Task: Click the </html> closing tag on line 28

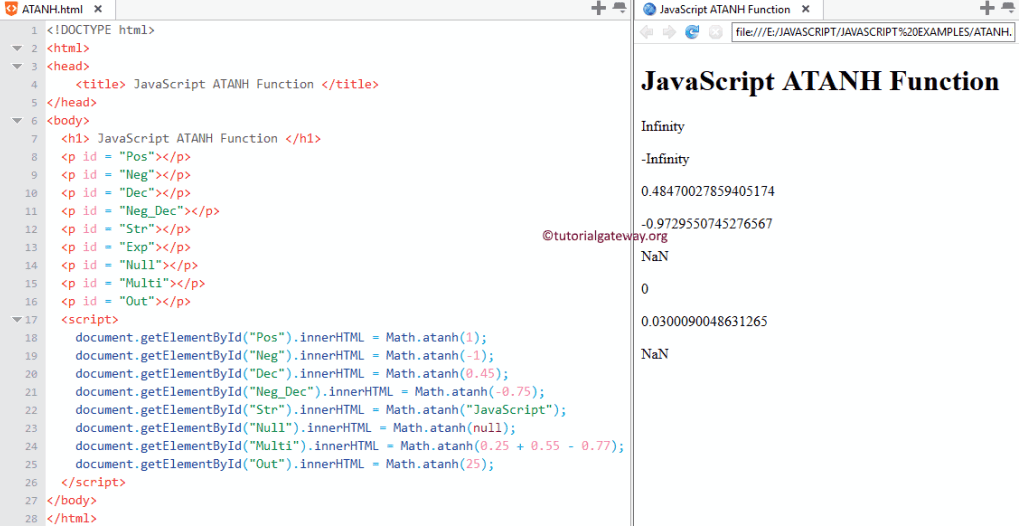Action: click(71, 519)
